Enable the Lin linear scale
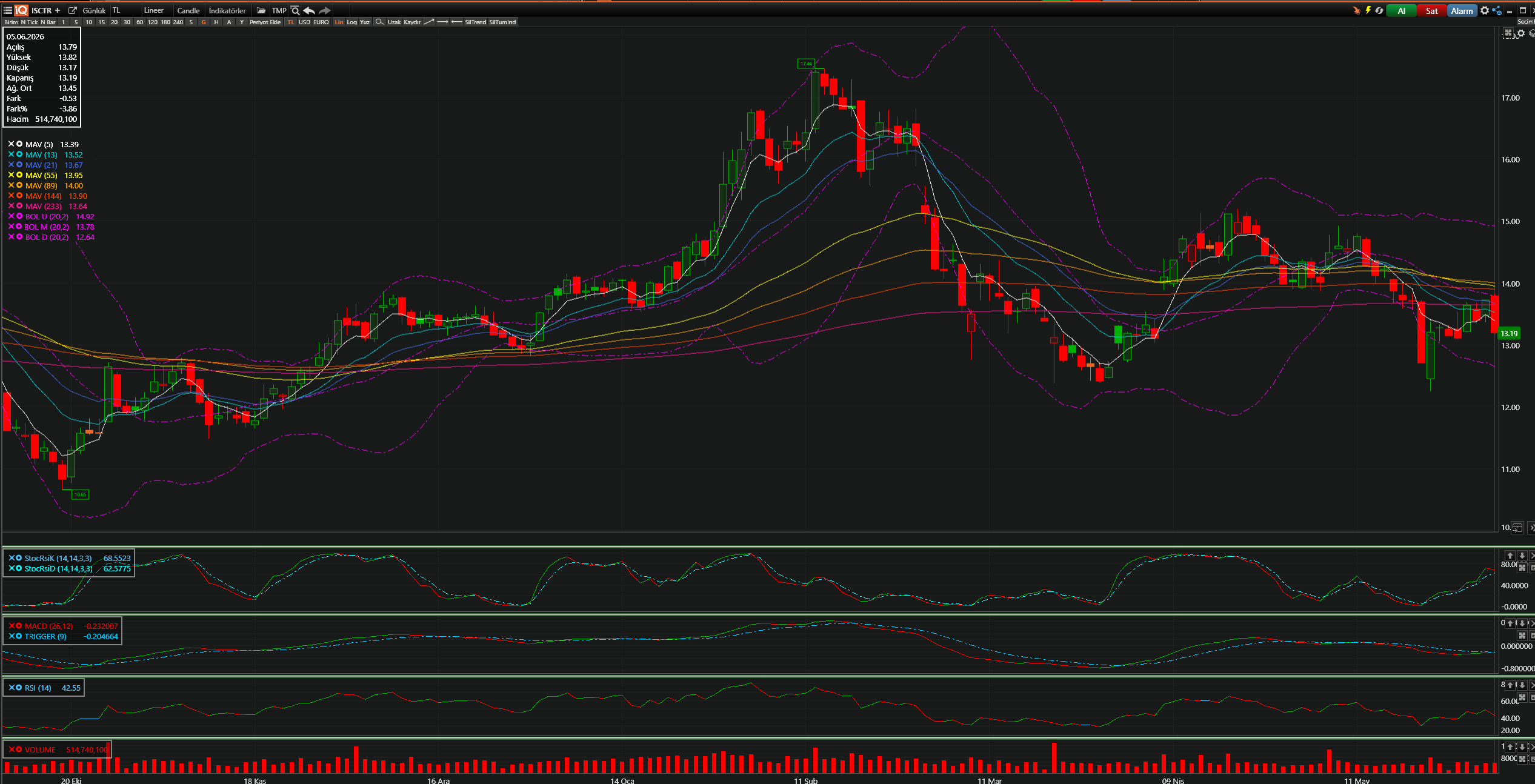This screenshot has height=784, width=1535. pyautogui.click(x=339, y=22)
